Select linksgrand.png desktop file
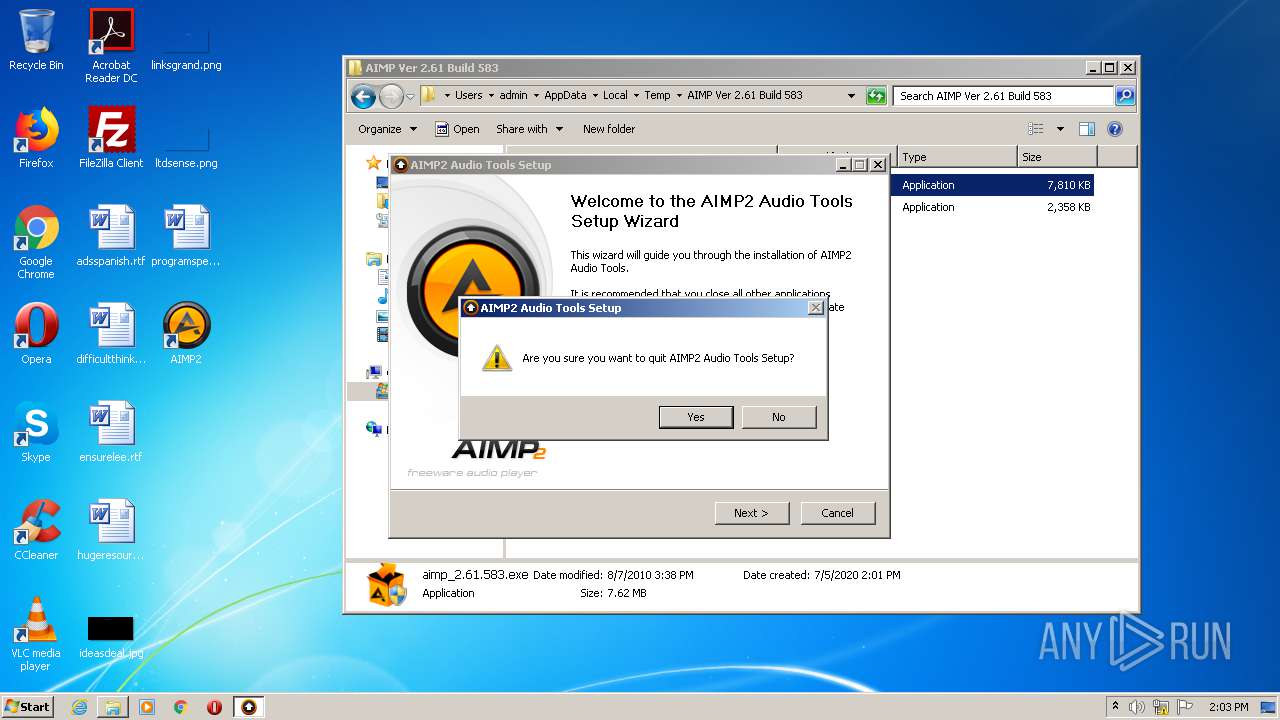 pos(186,46)
